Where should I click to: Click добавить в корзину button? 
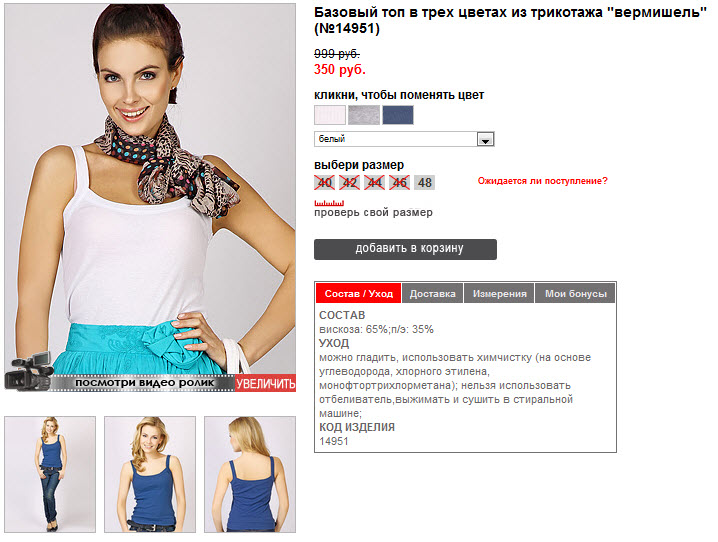tap(405, 249)
